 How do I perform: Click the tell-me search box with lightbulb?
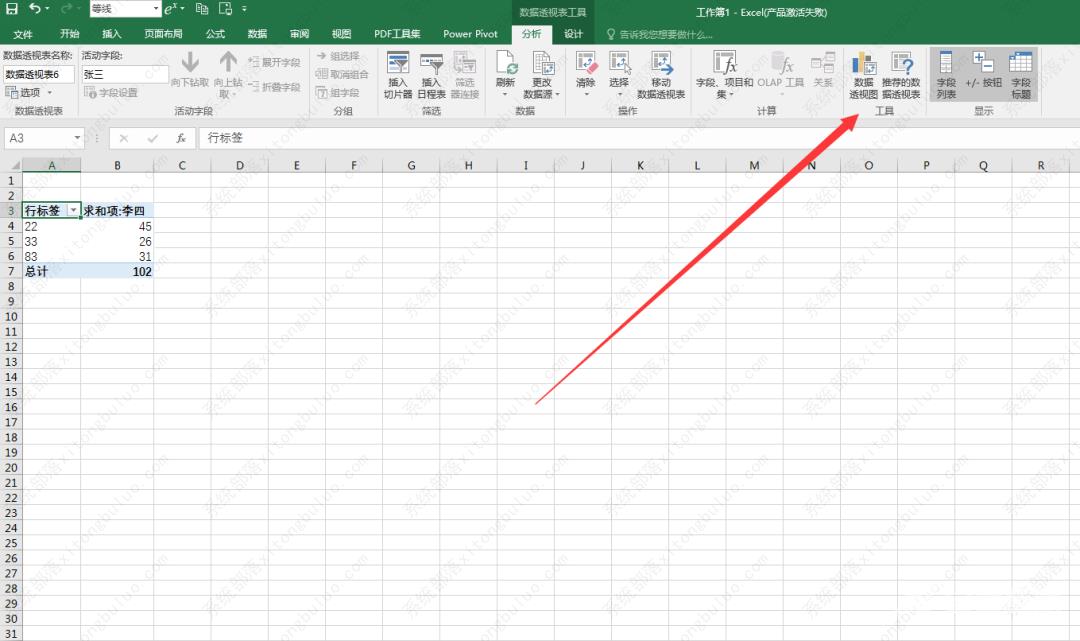659,34
